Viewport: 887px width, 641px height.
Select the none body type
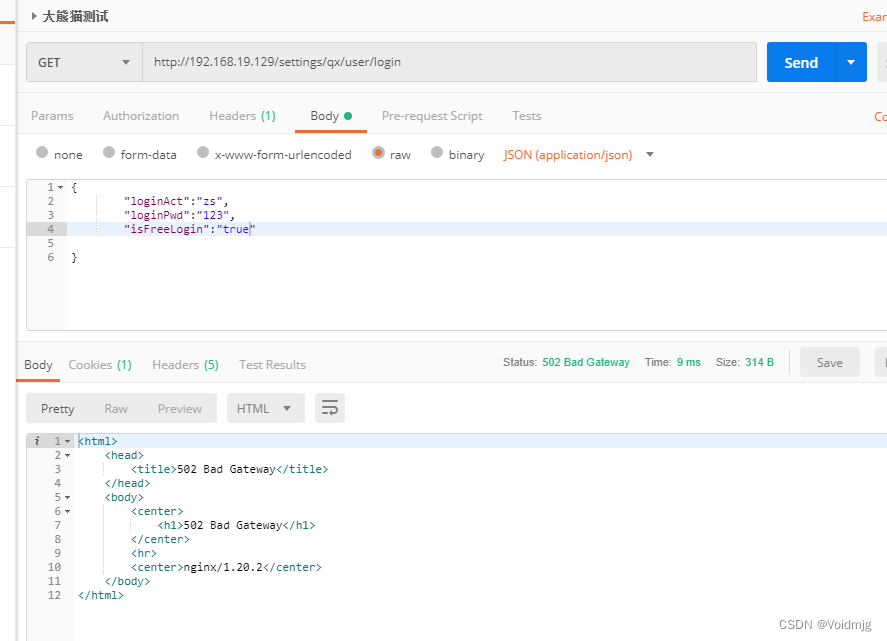(42, 152)
